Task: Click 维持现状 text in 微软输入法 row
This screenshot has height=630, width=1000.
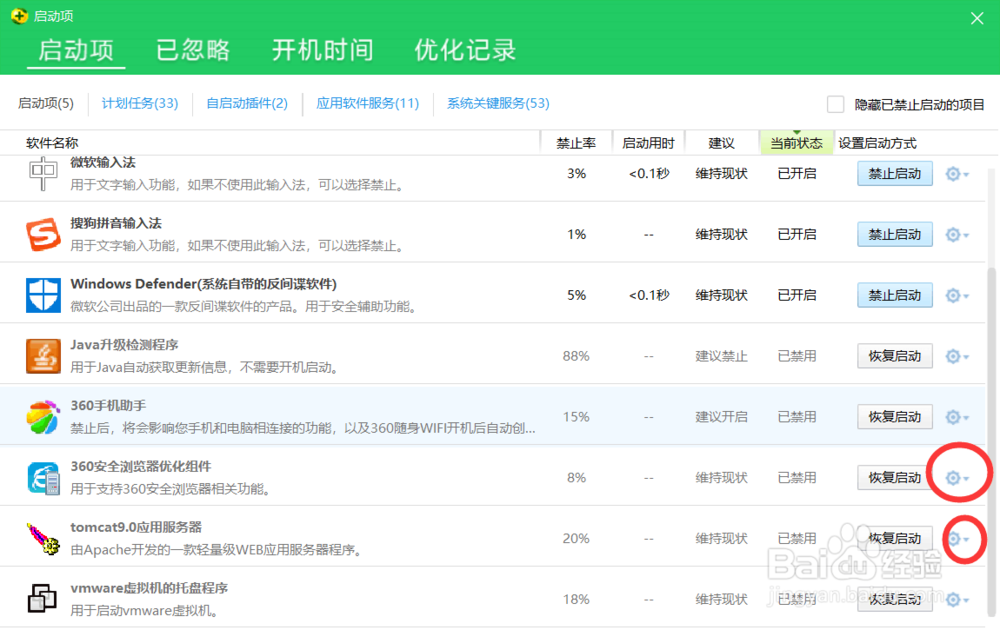Action: point(721,173)
